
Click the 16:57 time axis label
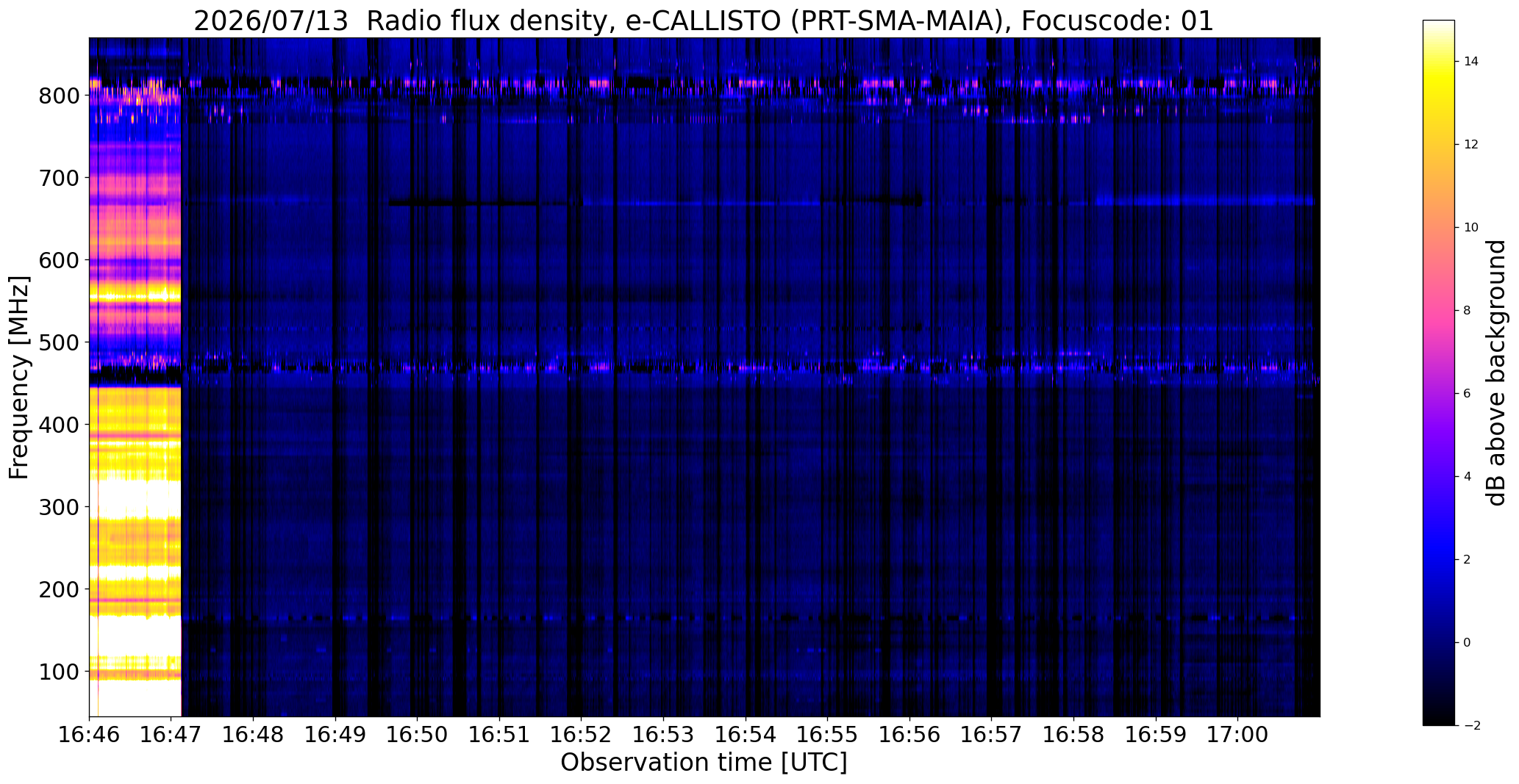coord(992,736)
